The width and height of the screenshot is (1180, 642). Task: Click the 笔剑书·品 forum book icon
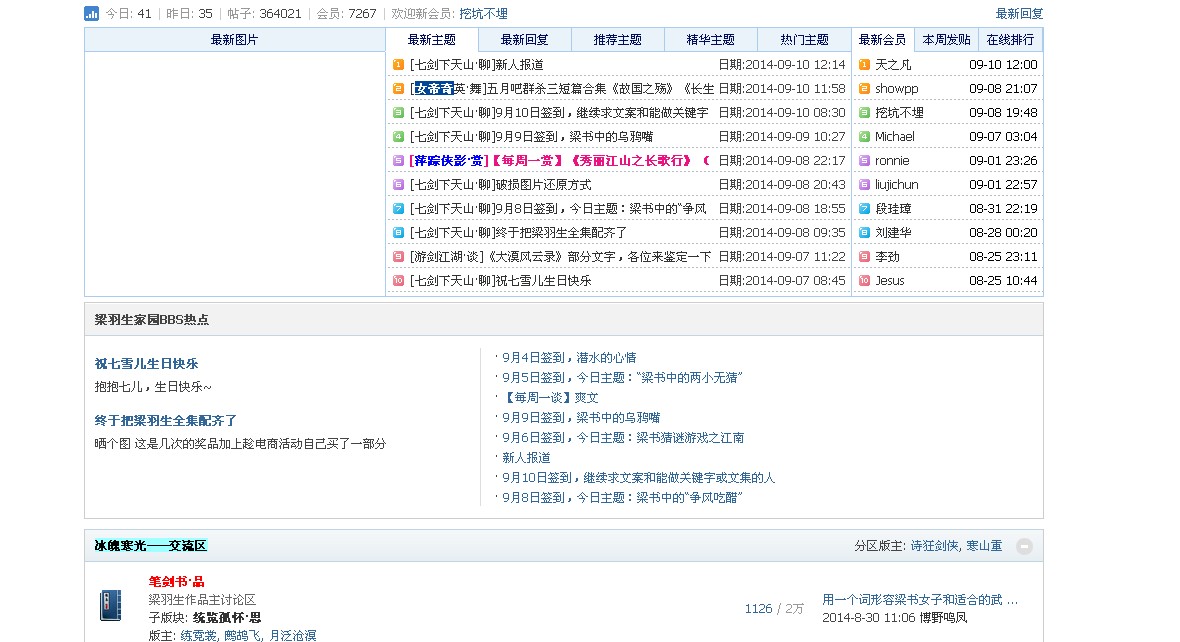[x=111, y=605]
